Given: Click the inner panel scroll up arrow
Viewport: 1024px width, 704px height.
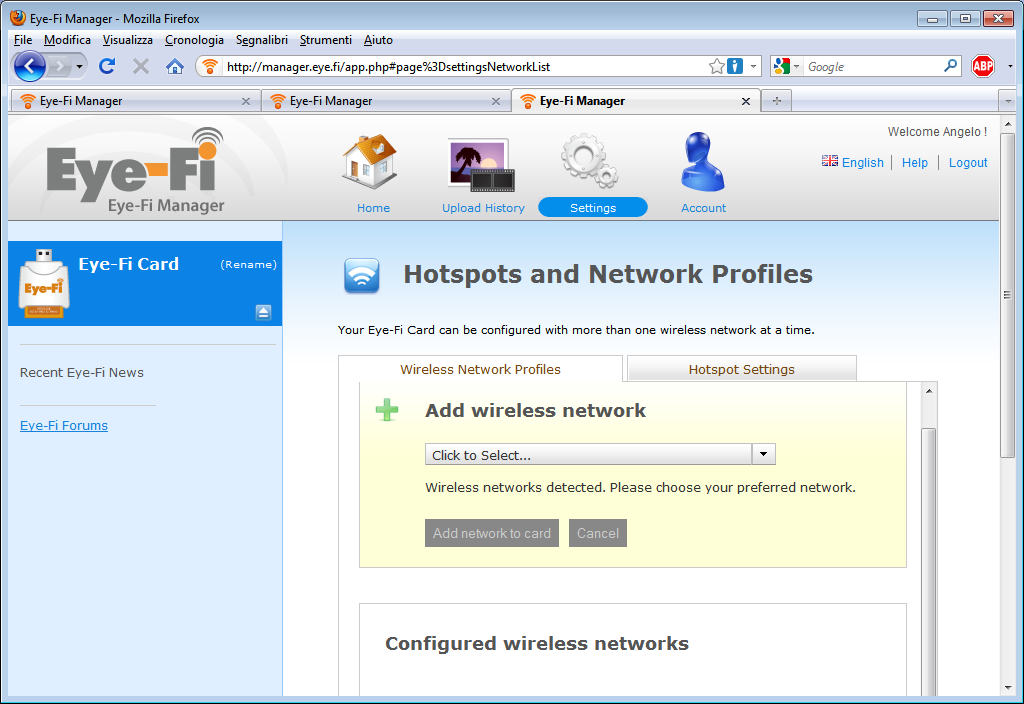Looking at the screenshot, I should [x=929, y=391].
